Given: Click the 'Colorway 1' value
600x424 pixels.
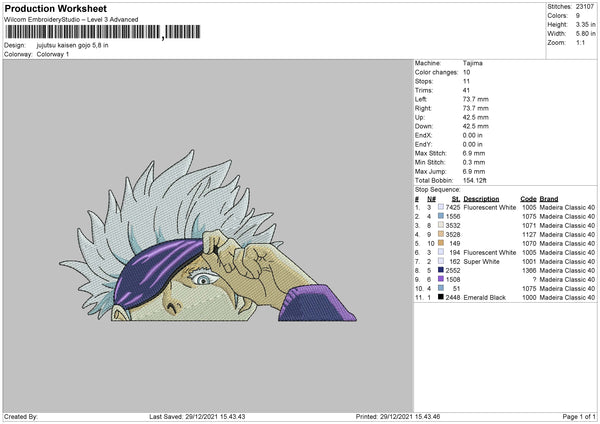Looking at the screenshot, I should click(53, 54).
